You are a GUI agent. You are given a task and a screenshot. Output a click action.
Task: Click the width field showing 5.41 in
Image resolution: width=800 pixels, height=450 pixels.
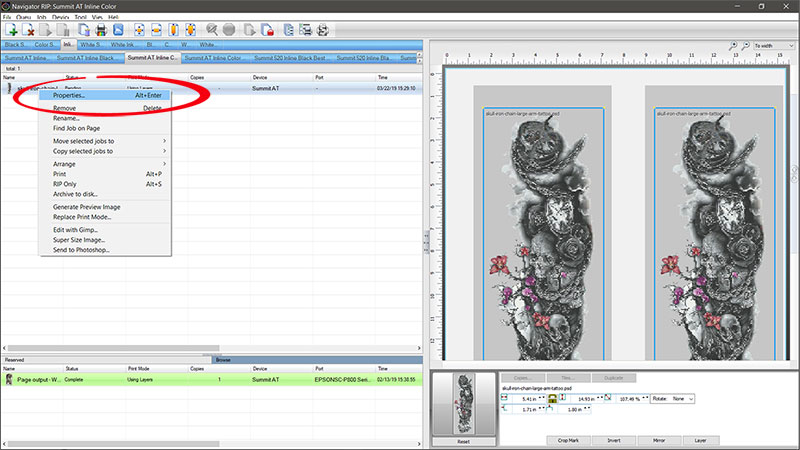(528, 399)
